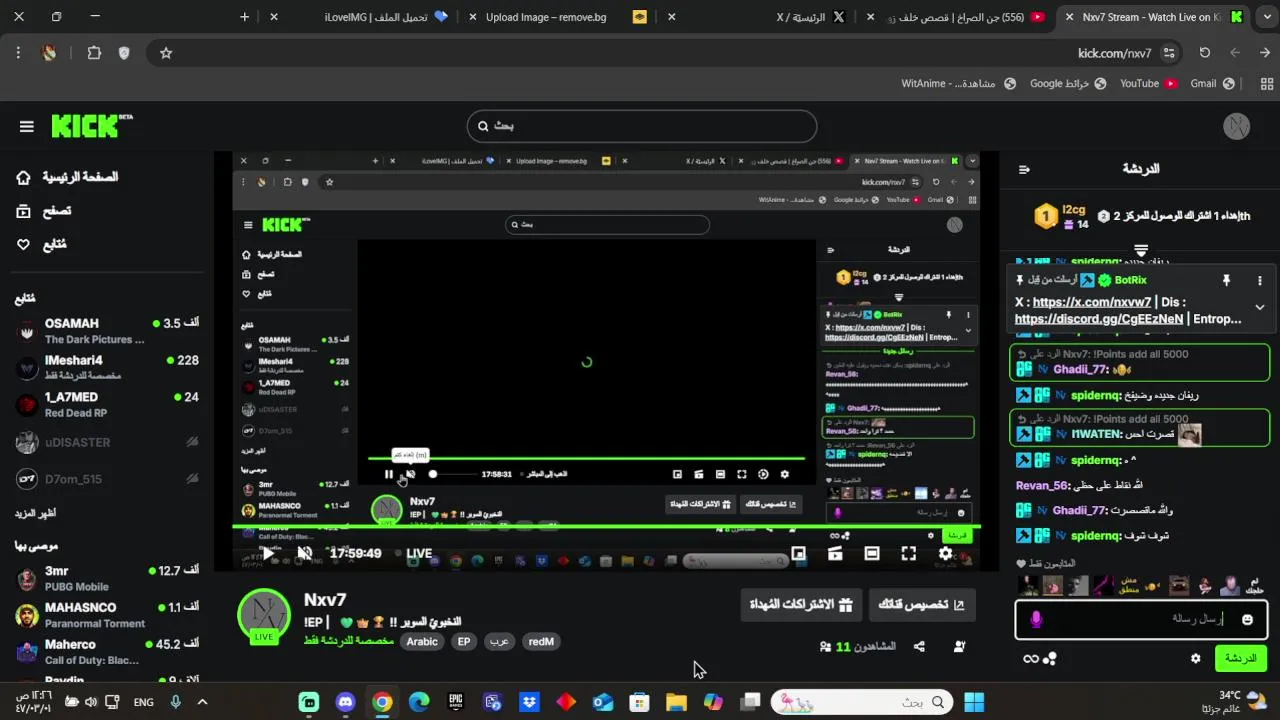
Task: Select the EP tag
Action: pos(464,642)
